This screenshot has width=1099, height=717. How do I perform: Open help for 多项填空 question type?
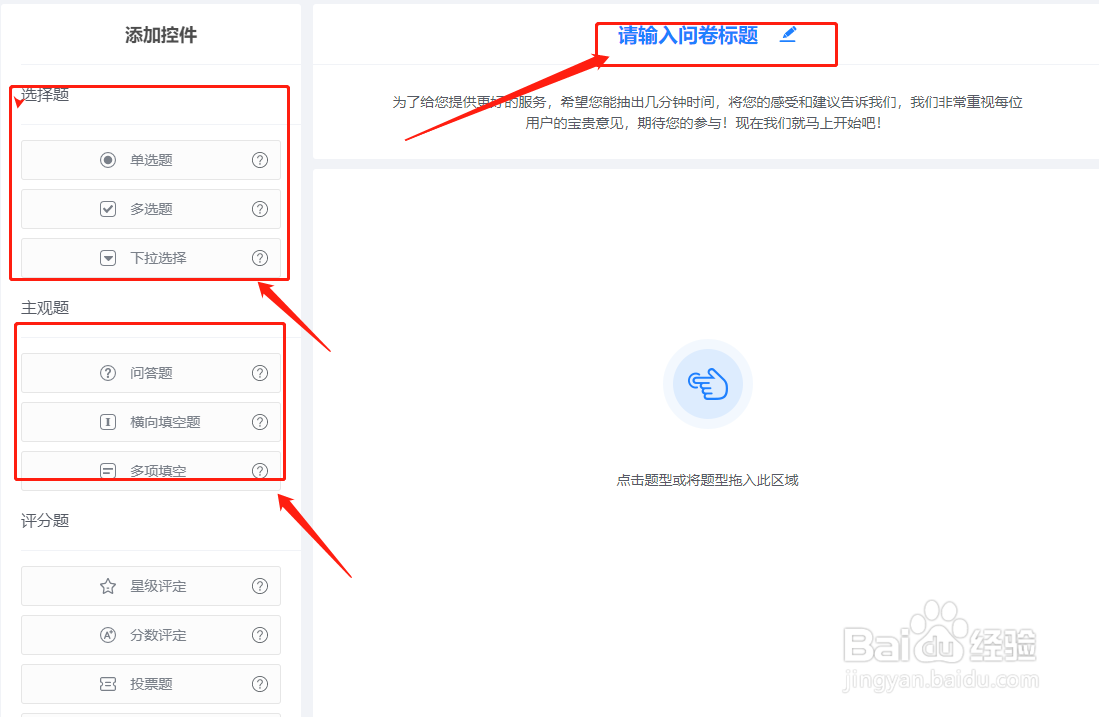click(260, 470)
